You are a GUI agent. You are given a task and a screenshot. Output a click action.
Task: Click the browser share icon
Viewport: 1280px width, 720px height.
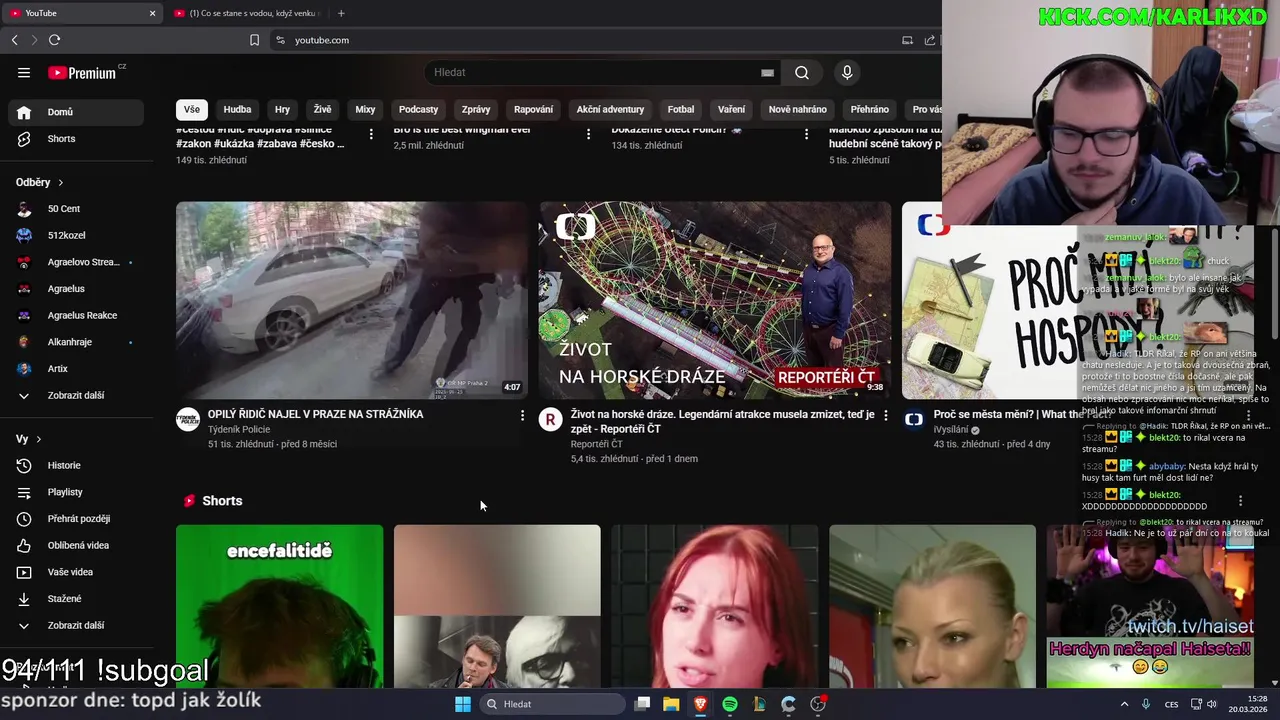929,40
